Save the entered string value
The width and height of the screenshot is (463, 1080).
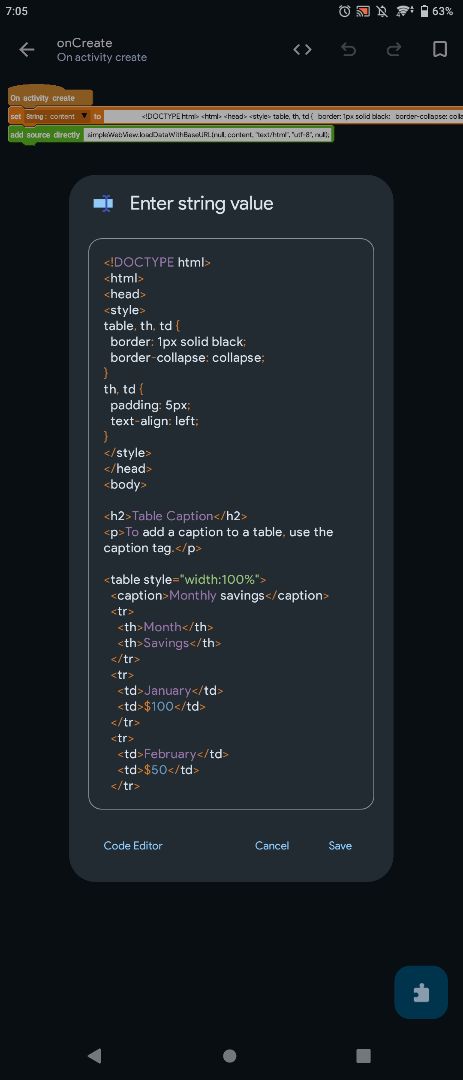(340, 845)
